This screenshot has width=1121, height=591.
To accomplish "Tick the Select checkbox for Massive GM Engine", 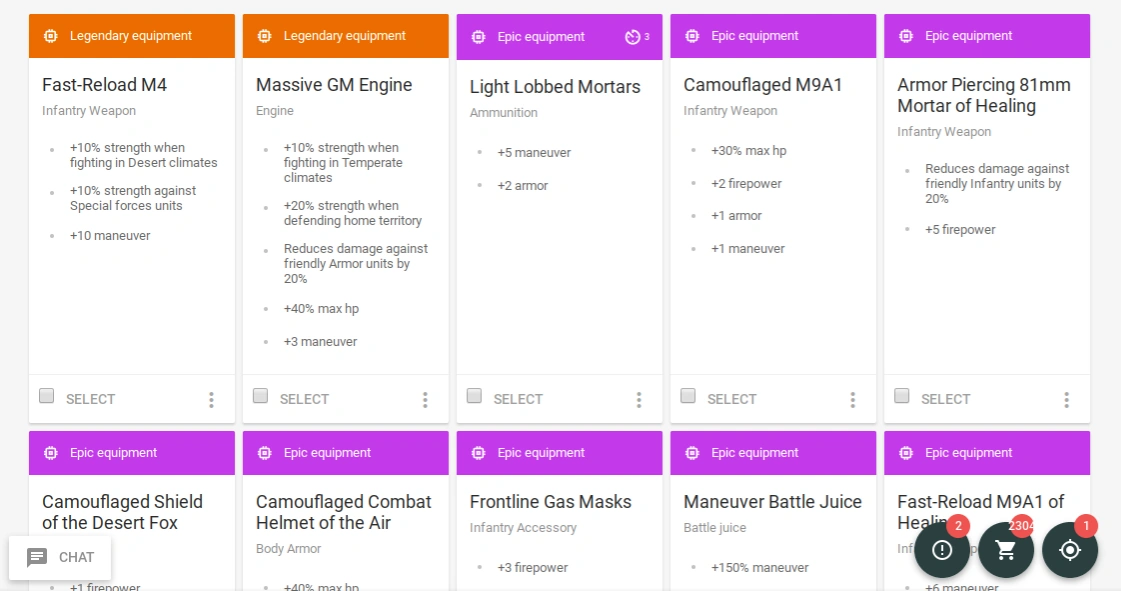I will (x=261, y=396).
